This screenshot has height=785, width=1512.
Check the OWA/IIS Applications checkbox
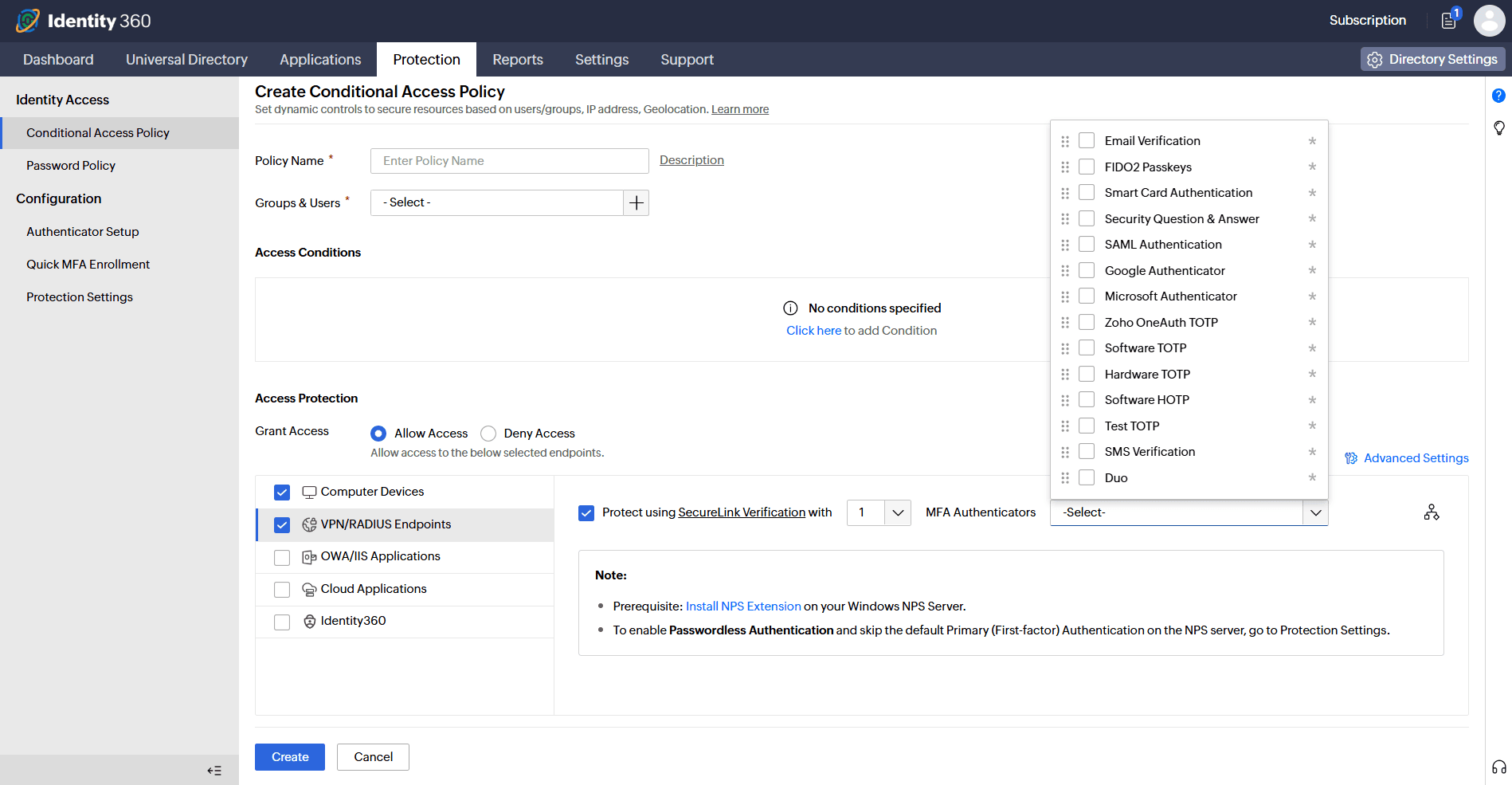(282, 557)
